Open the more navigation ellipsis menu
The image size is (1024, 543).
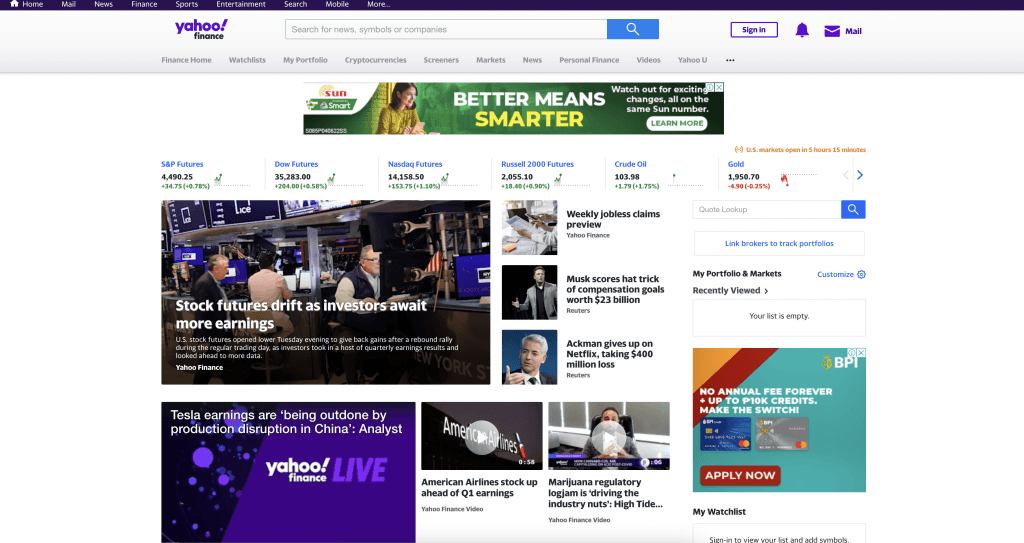730,60
